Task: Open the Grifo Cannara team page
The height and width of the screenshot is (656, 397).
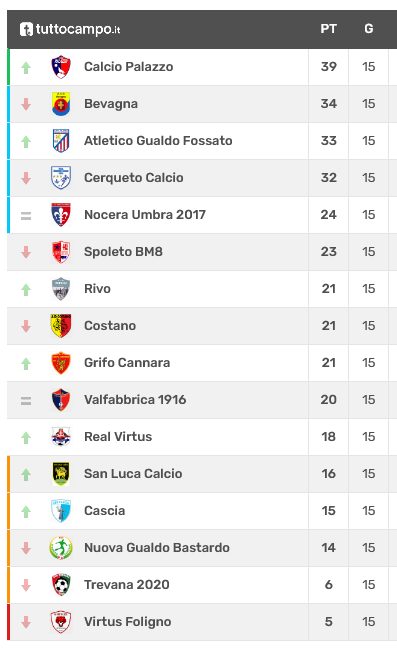Action: point(127,363)
